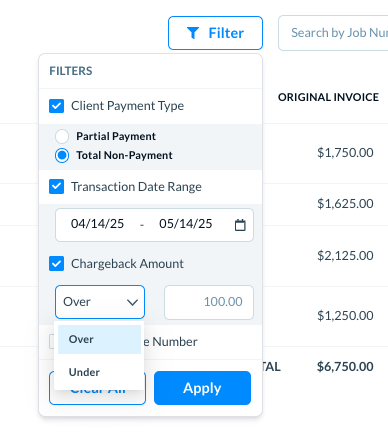Choose Over from the dropdown list
Viewport: 388px width, 436px height.
pos(99,339)
